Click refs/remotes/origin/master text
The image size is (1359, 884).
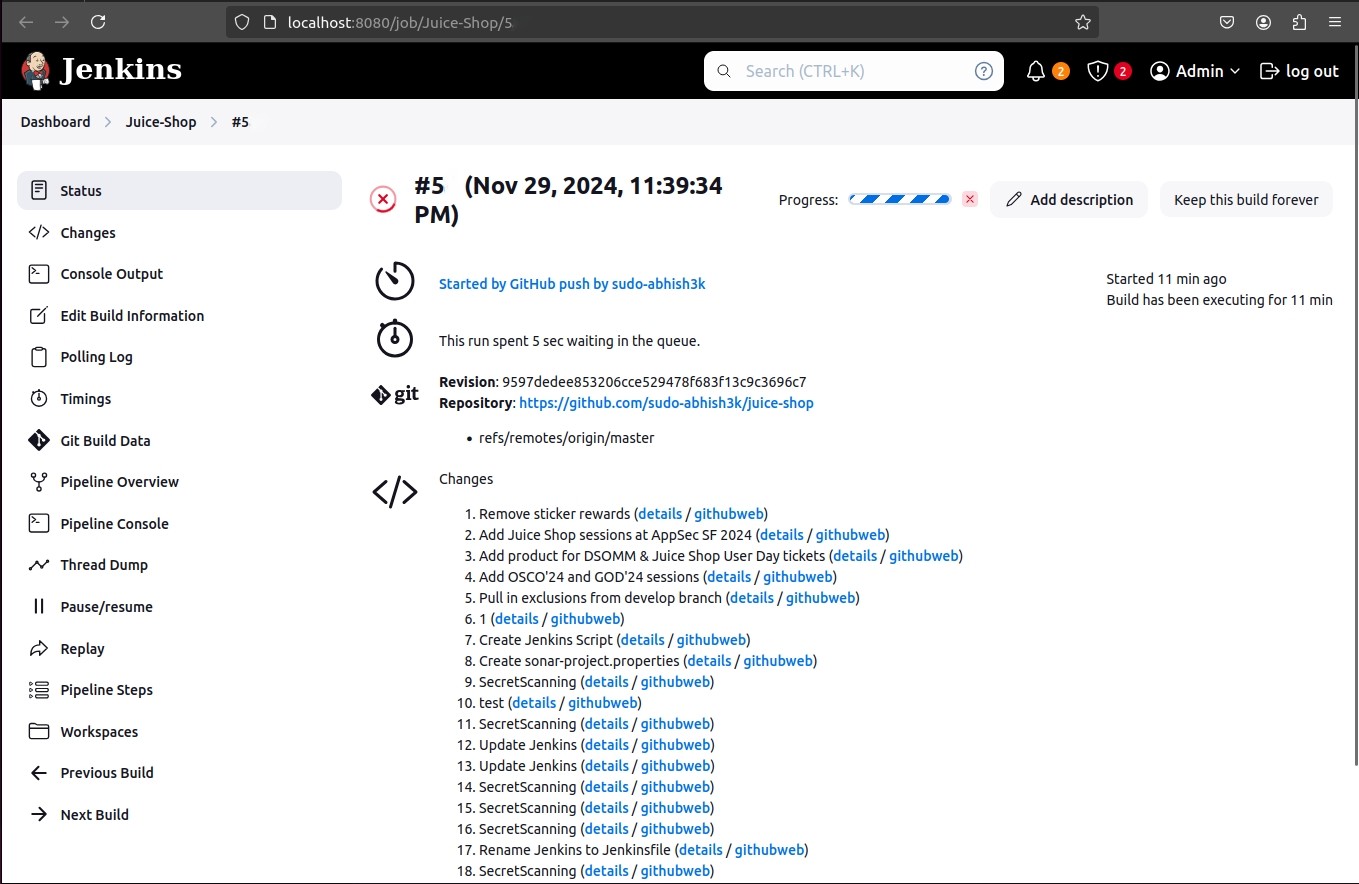567,438
